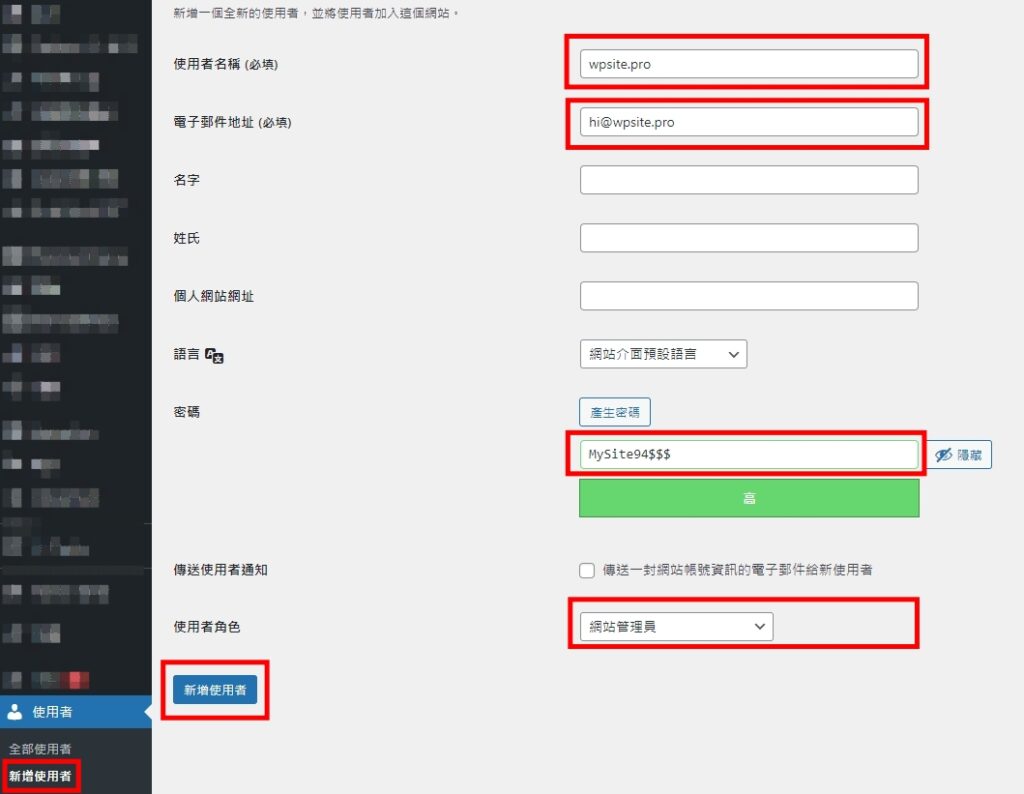Viewport: 1024px width, 794px height.
Task: Click the translation icon beside 語言 label
Action: click(x=214, y=354)
